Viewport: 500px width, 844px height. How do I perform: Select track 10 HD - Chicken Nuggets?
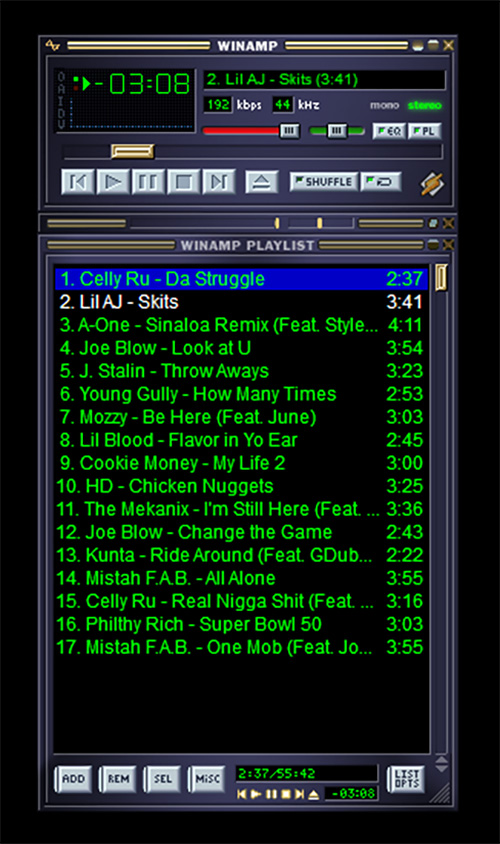(x=242, y=486)
